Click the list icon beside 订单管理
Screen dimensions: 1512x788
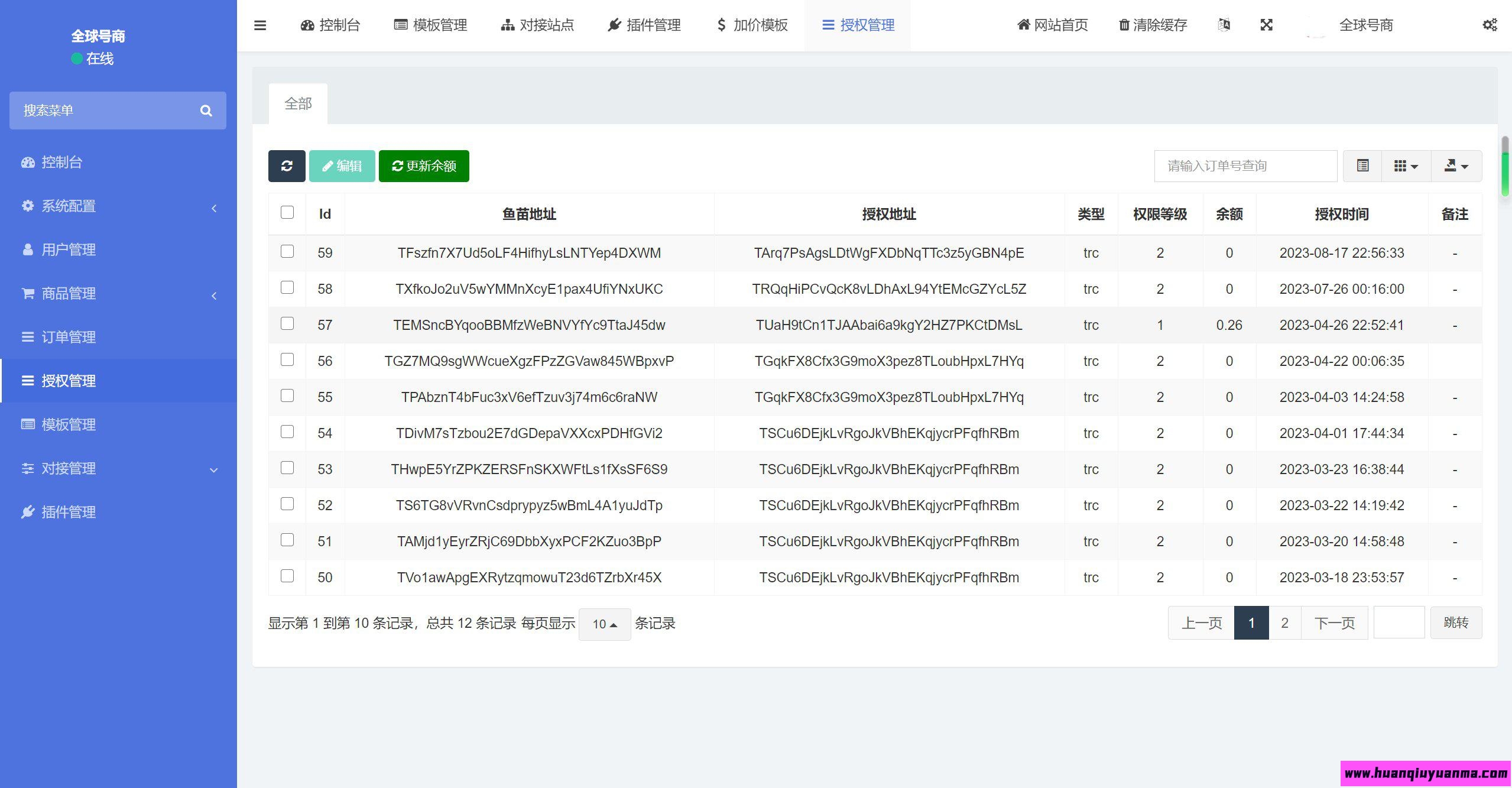click(28, 337)
